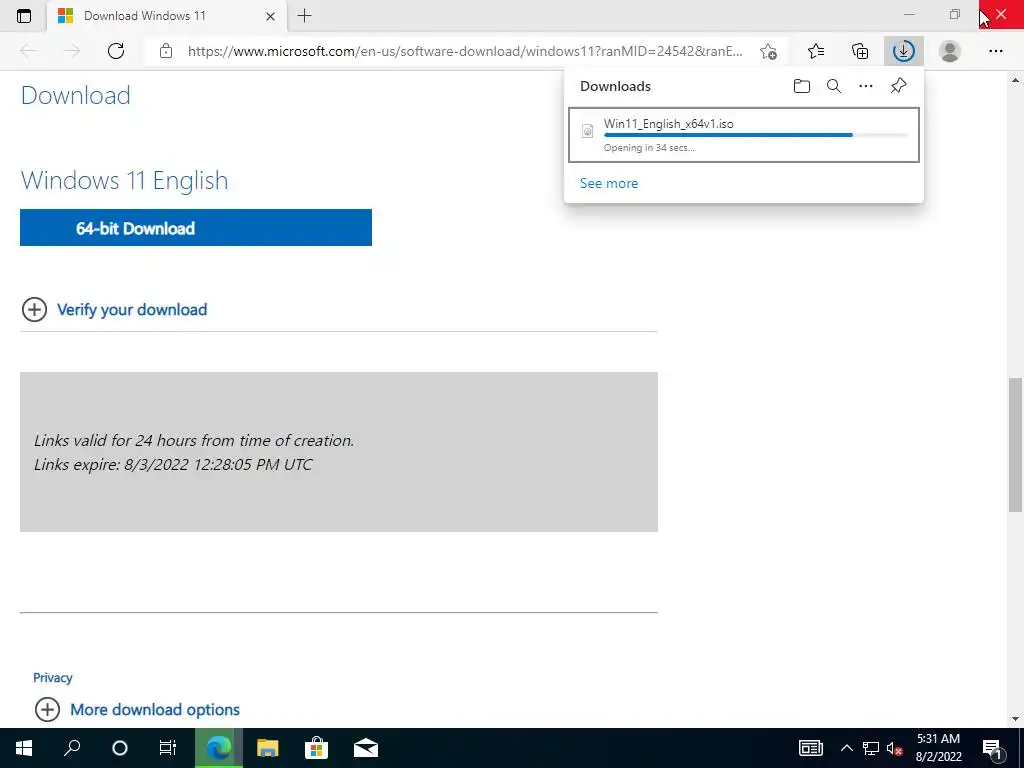Open the Windows Start menu
Viewport: 1024px width, 768px height.
[x=24, y=748]
